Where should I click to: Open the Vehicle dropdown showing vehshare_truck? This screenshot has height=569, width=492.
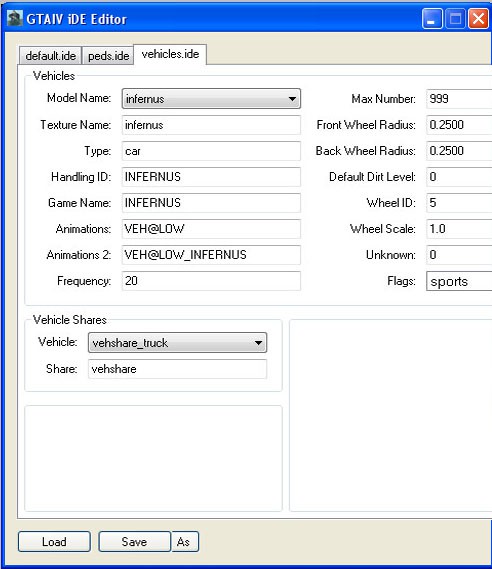[177, 343]
